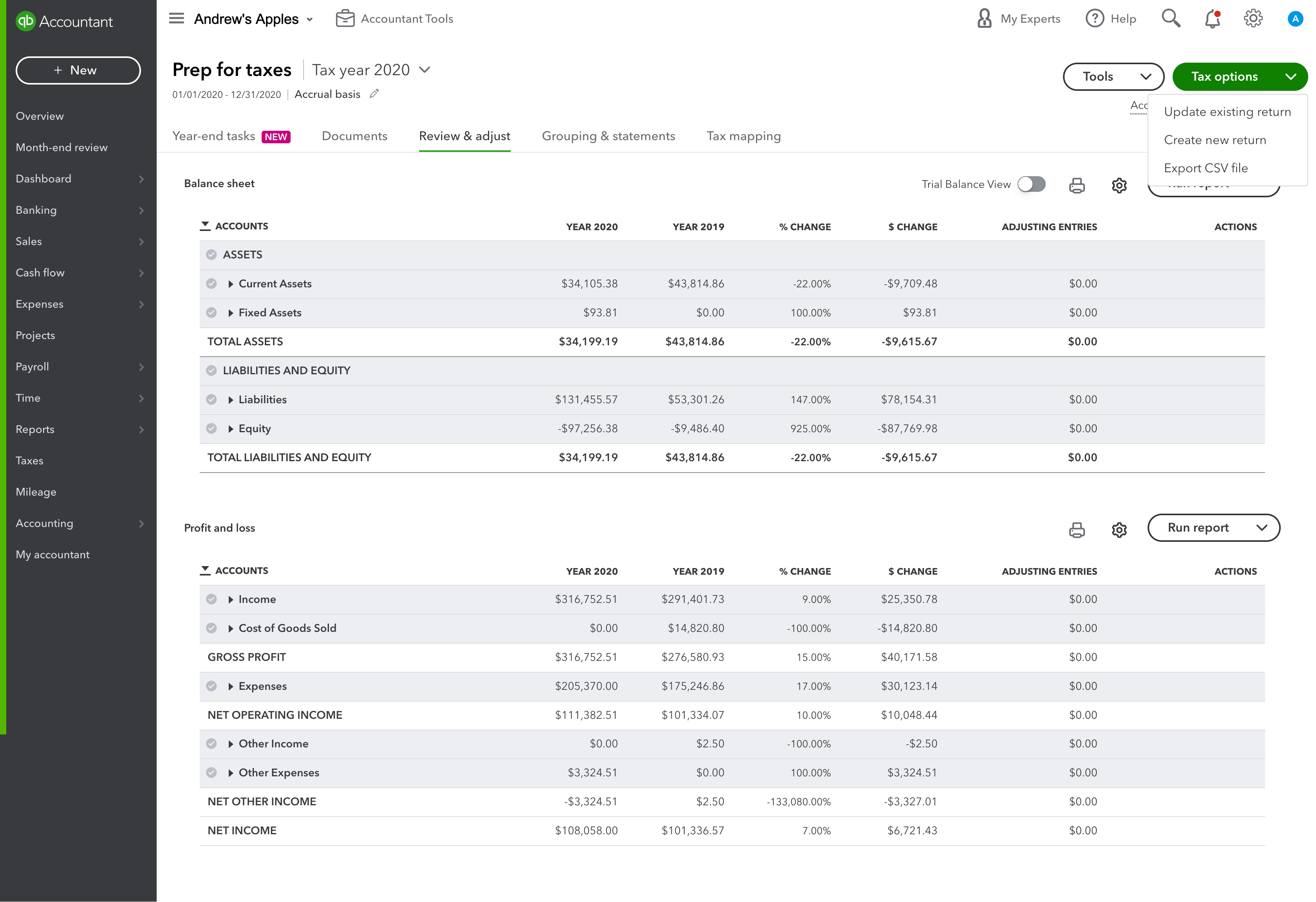The height and width of the screenshot is (902, 1316).
Task: Mark Other Expenses row as reviewed
Action: 211,772
